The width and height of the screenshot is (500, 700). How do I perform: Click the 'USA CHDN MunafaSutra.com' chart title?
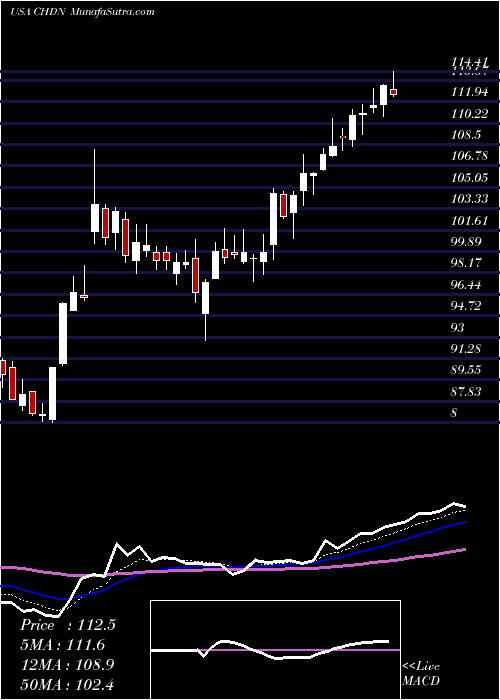click(82, 11)
